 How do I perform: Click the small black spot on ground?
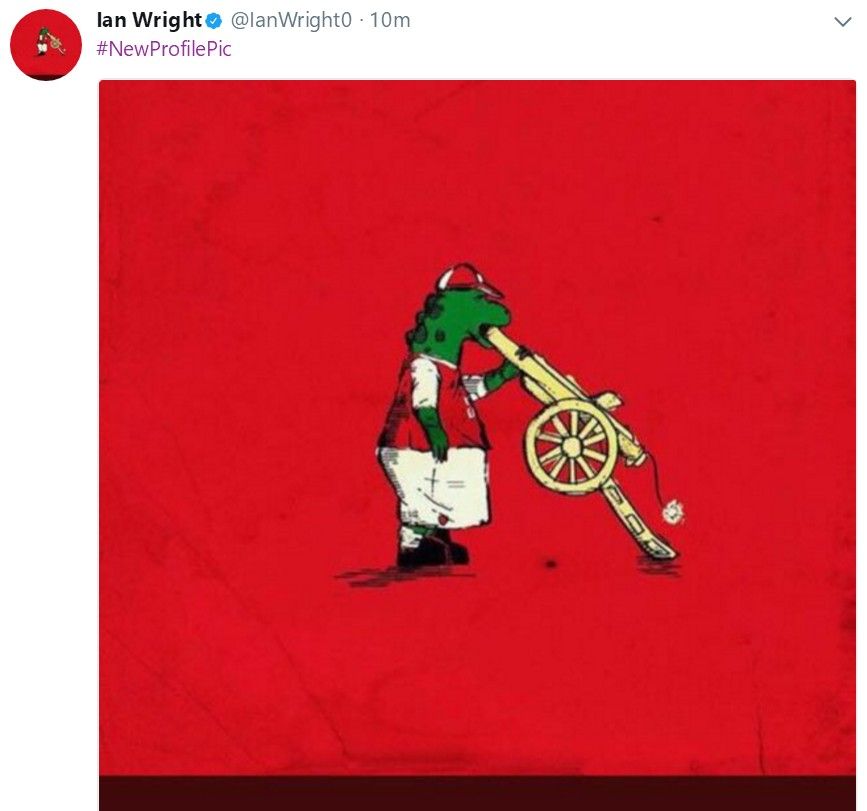pyautogui.click(x=550, y=564)
